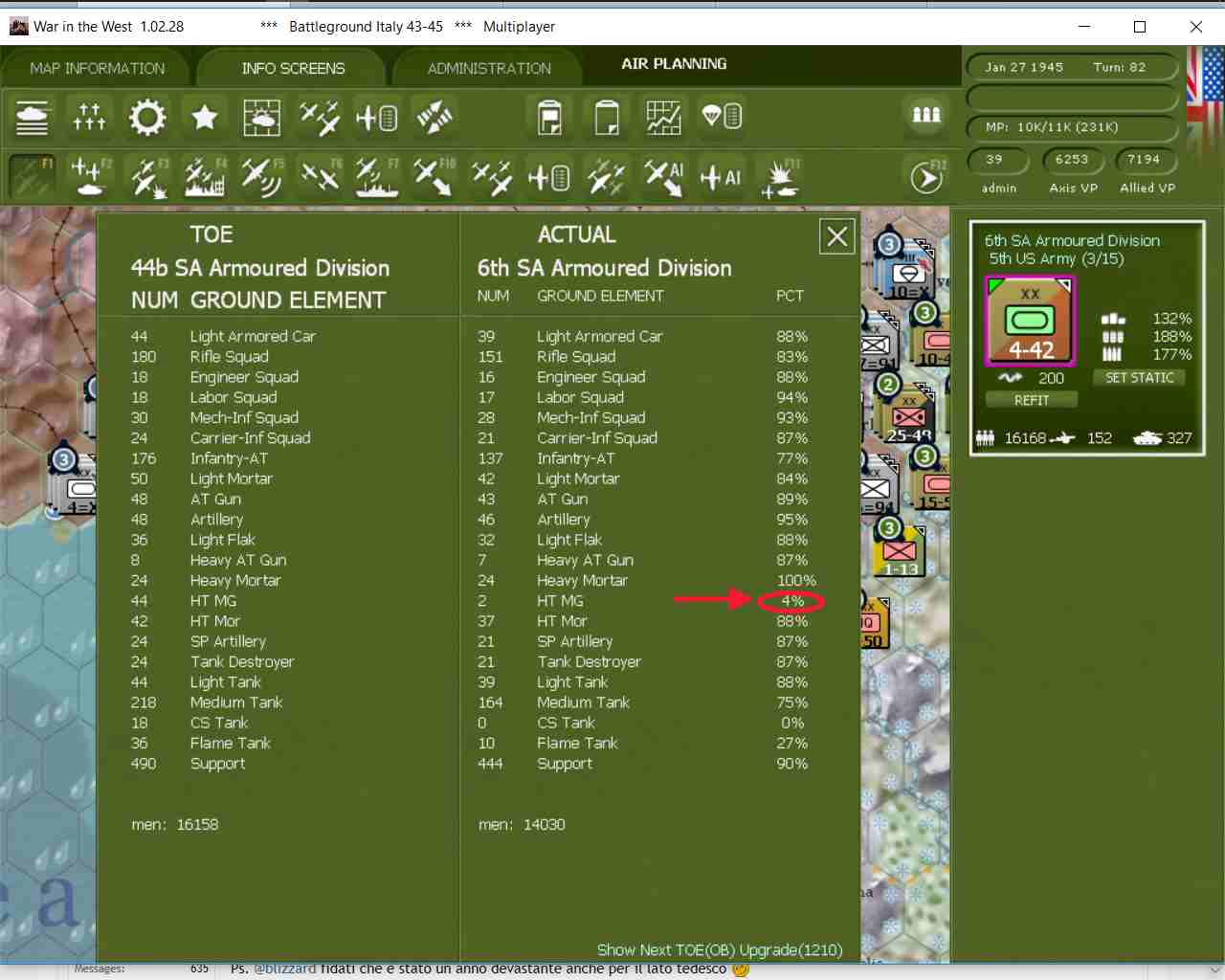
Task: Open the satellite-shaped icon in the top toolbar row
Action: pos(434,117)
